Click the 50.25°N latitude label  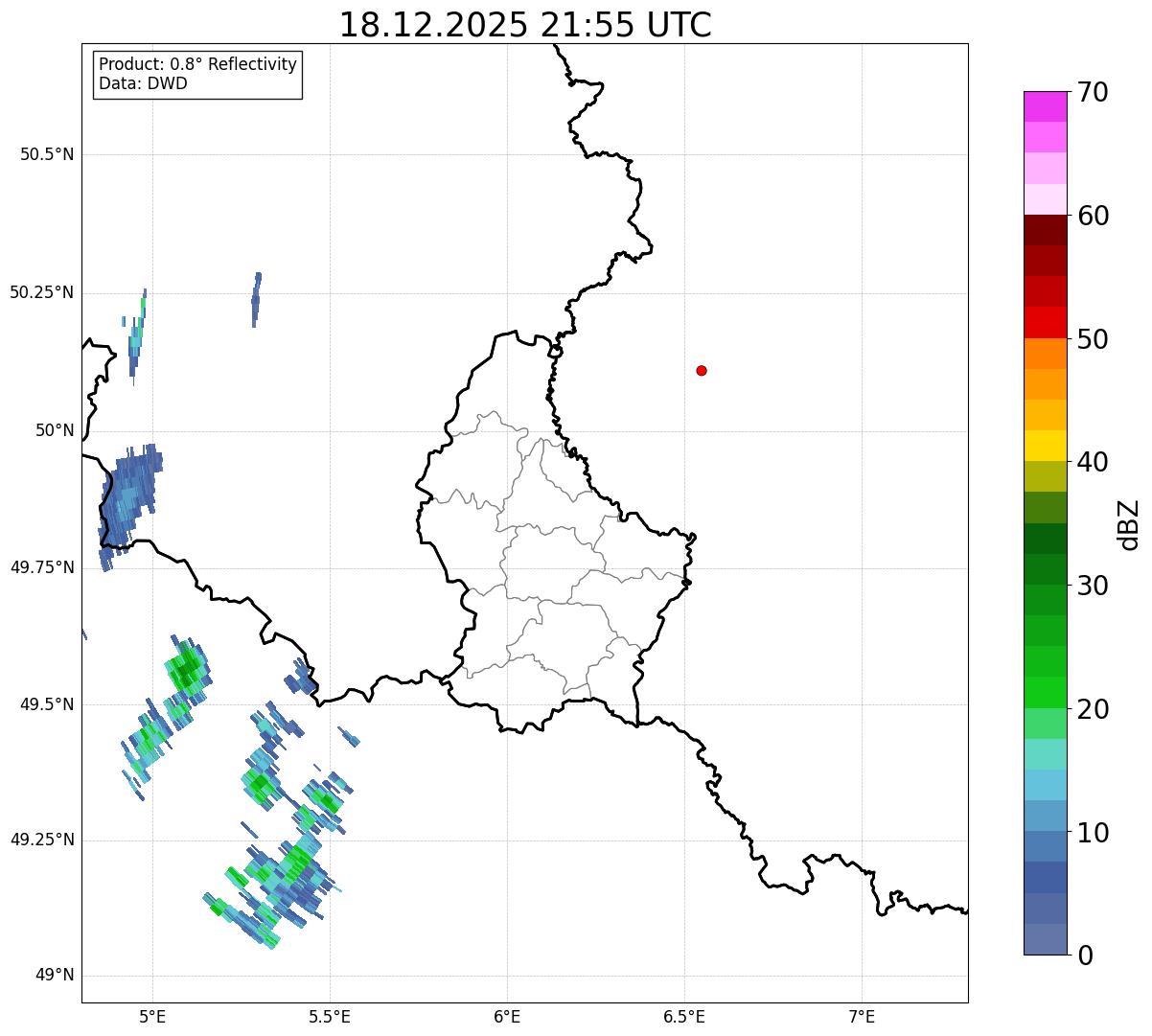[x=41, y=292]
